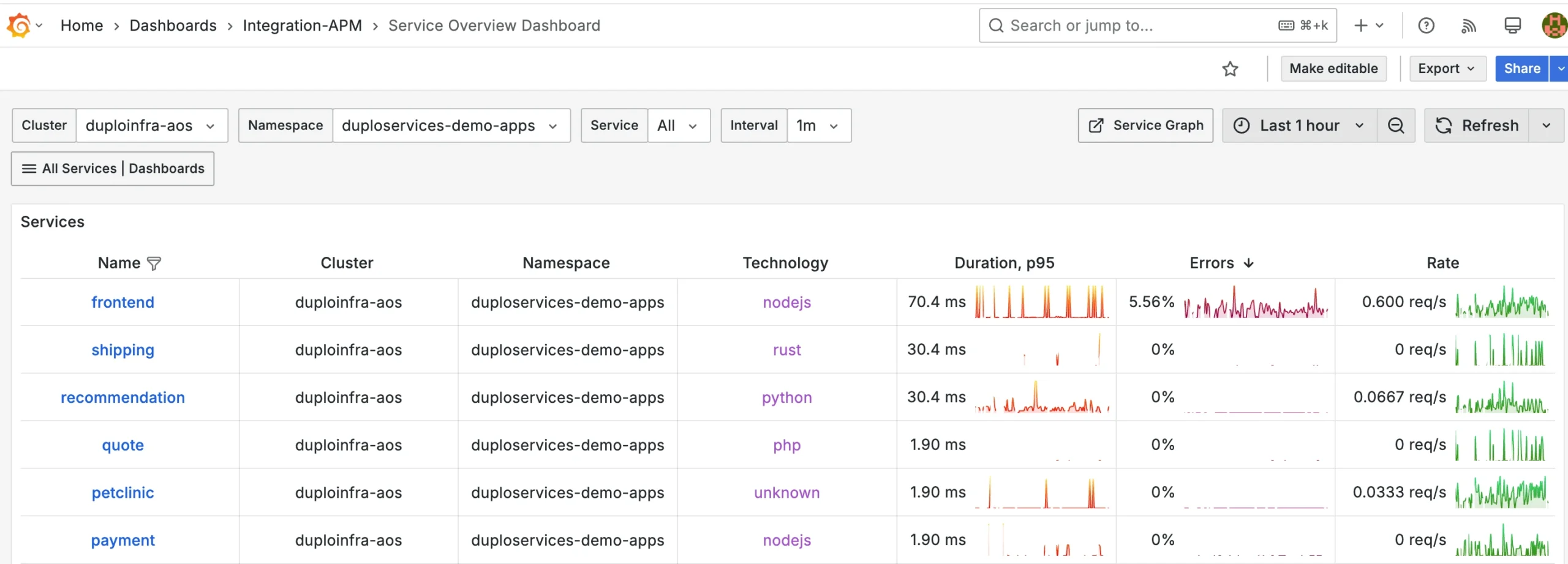Navigate to the Dashboards breadcrumb
The height and width of the screenshot is (564, 1568).
click(x=173, y=25)
